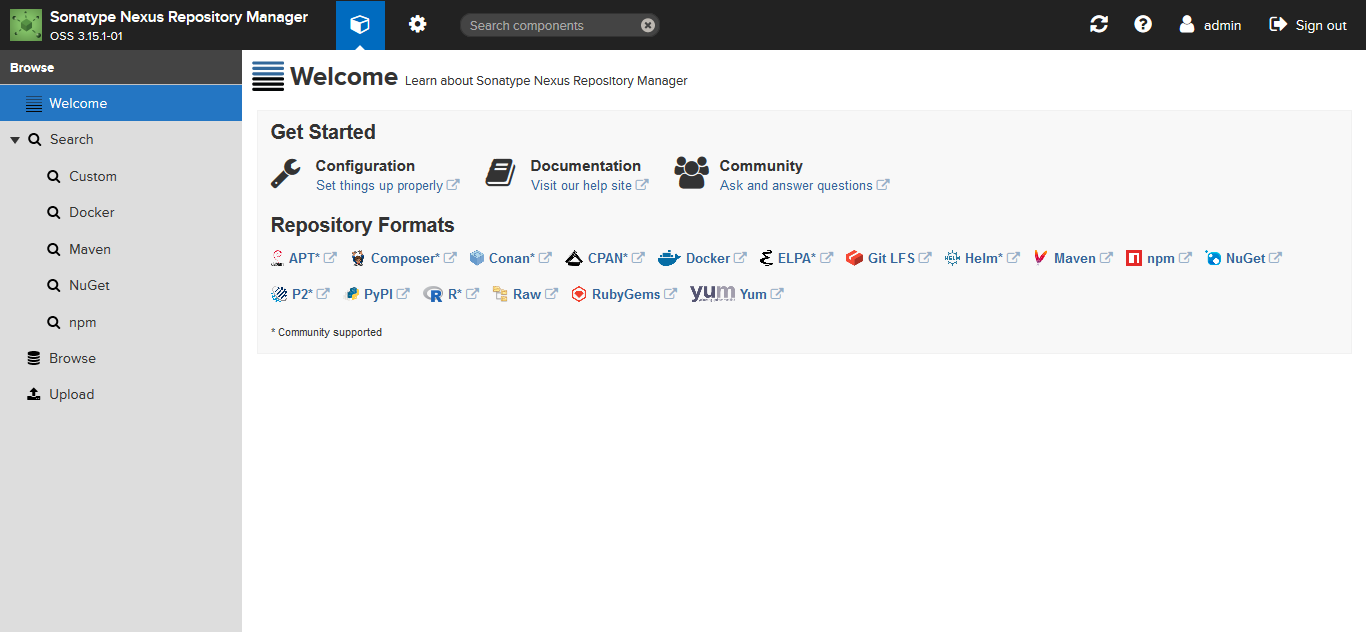
Task: Click the Sign out button
Action: pos(1308,25)
